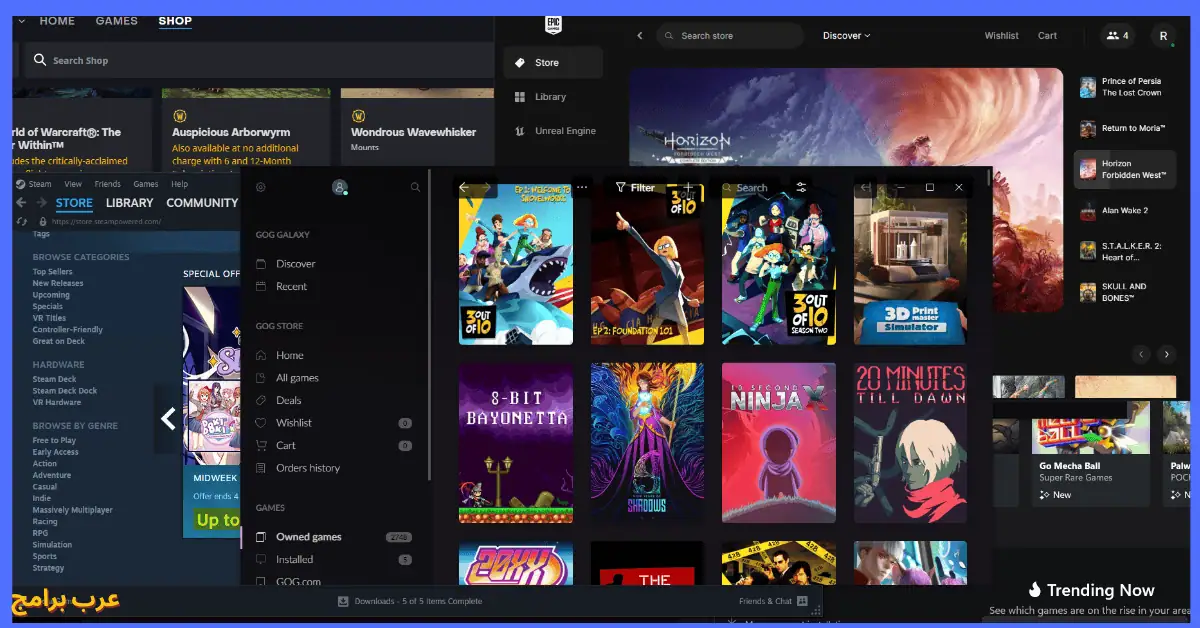This screenshot has width=1200, height=628.
Task: Click Top Sellers link in Steam
Action: pos(52,272)
